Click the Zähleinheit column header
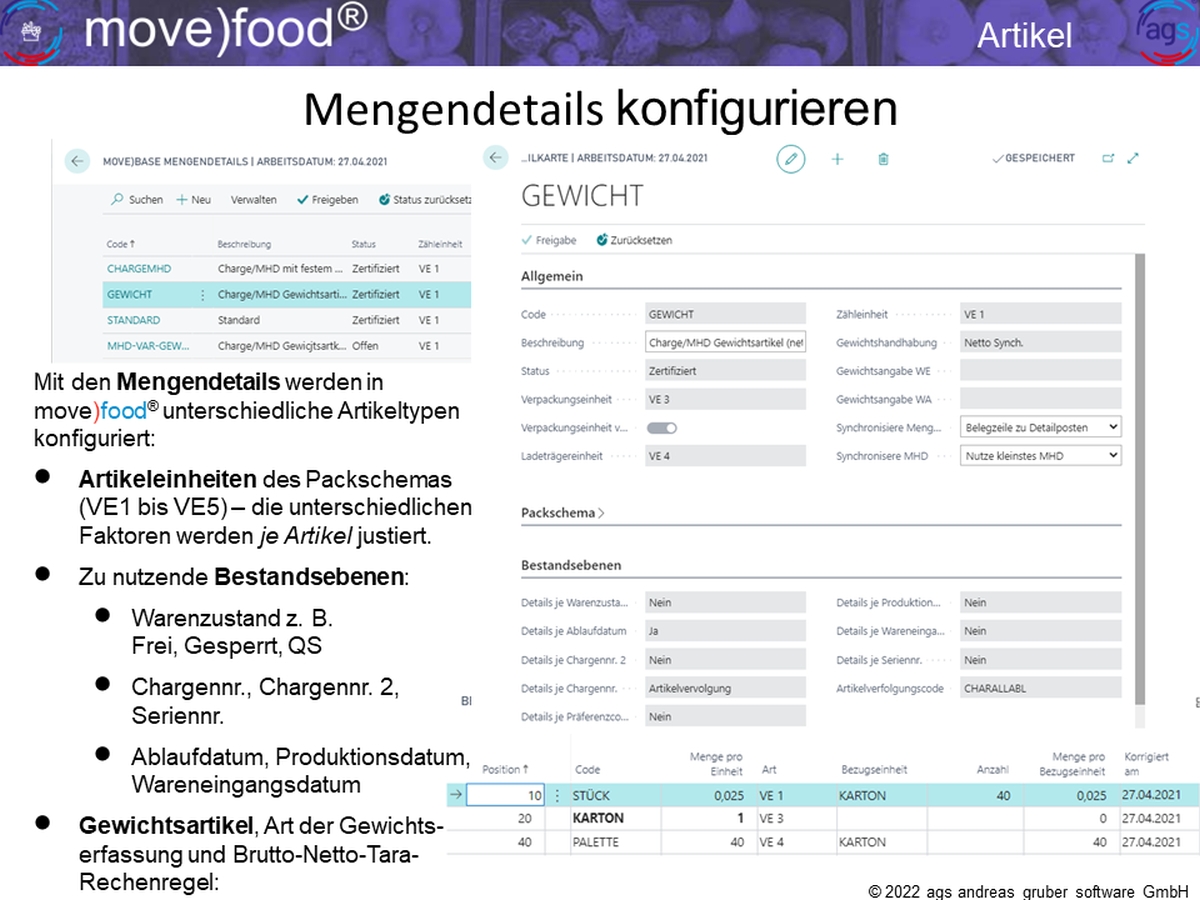 click(x=440, y=244)
